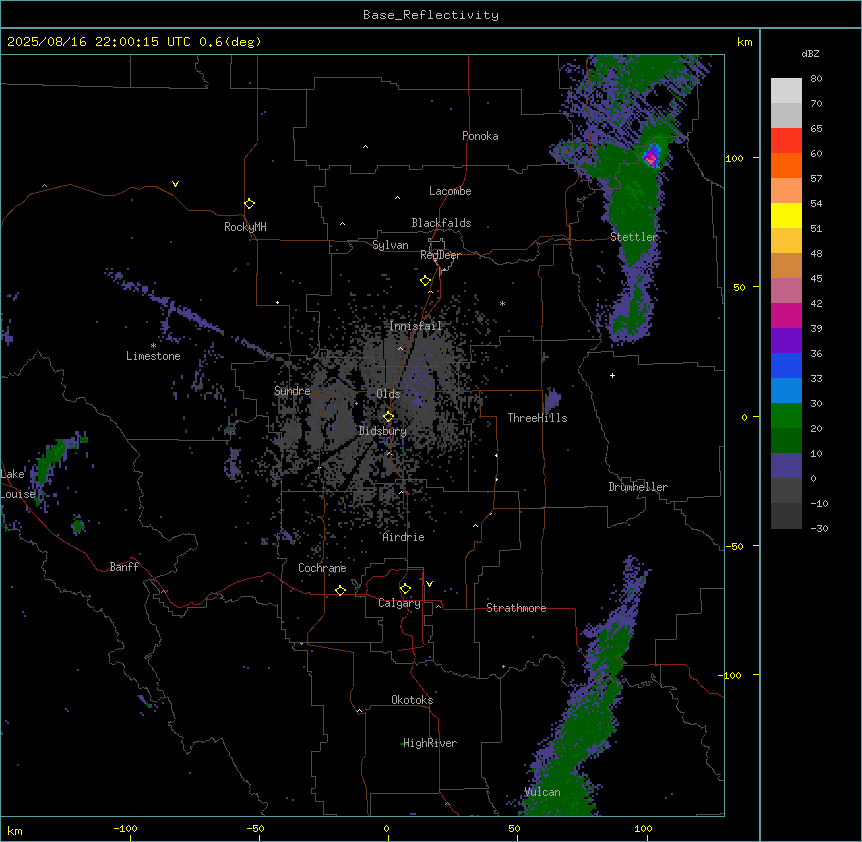This screenshot has width=862, height=842.
Task: Click the Lake Louise label
Action: coord(18,484)
